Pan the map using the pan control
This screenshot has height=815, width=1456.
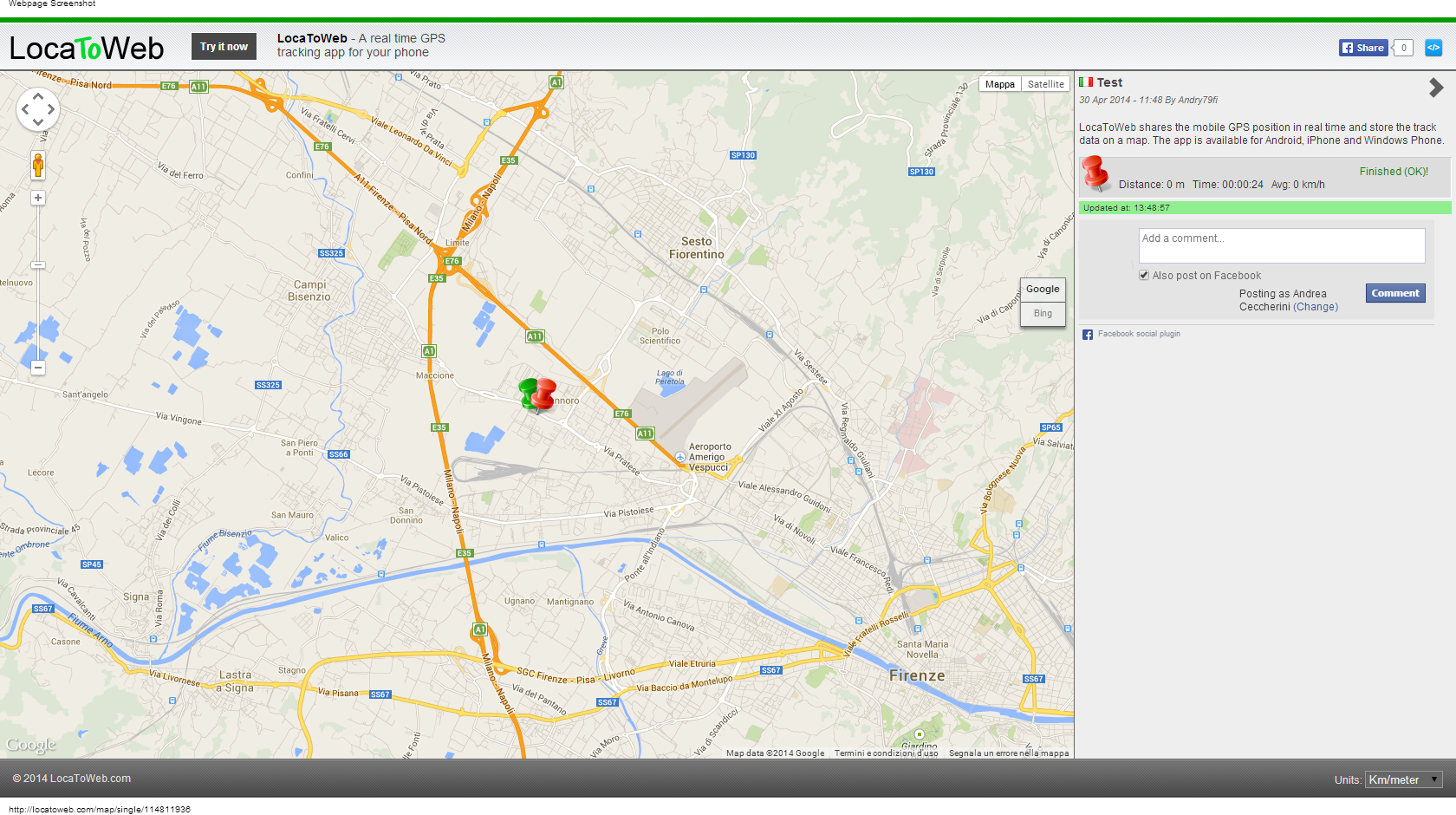(38, 109)
